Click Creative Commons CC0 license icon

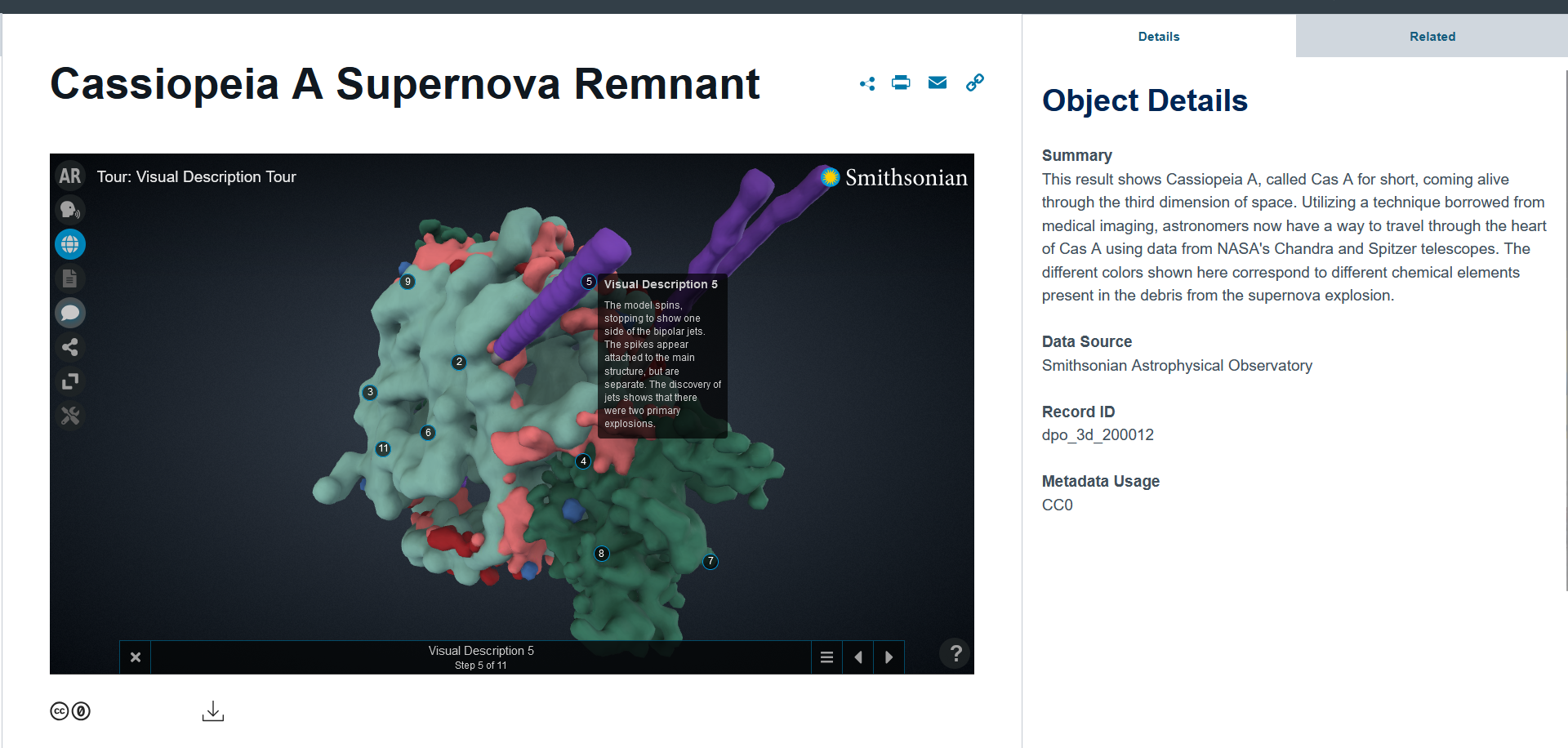tap(70, 711)
